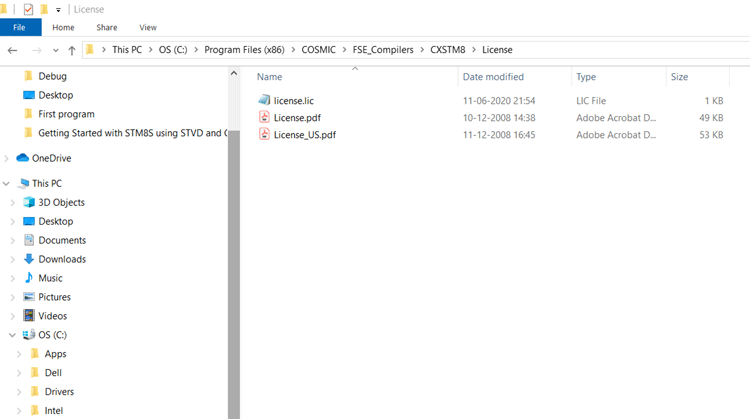Click the properties checkmark in quick access toolbar
The height and width of the screenshot is (419, 750).
coord(28,9)
